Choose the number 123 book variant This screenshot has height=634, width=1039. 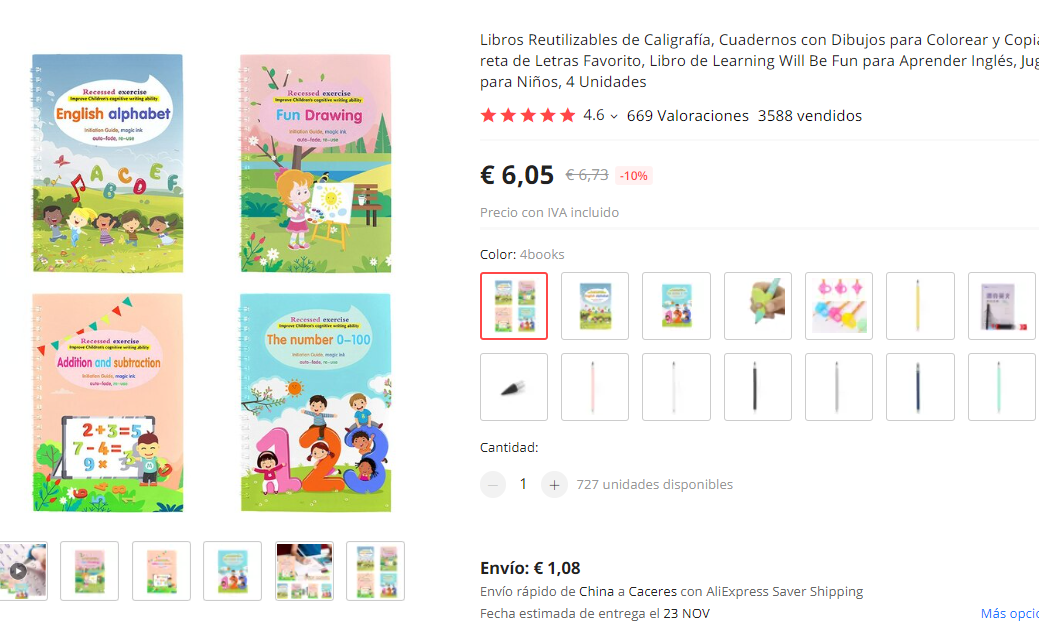pos(676,306)
